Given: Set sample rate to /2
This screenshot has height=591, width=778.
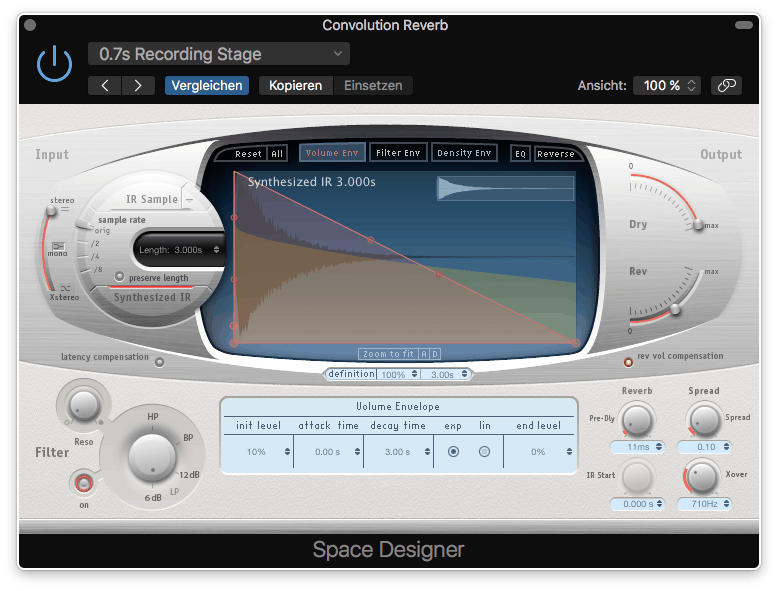Looking at the screenshot, I should pos(95,243).
